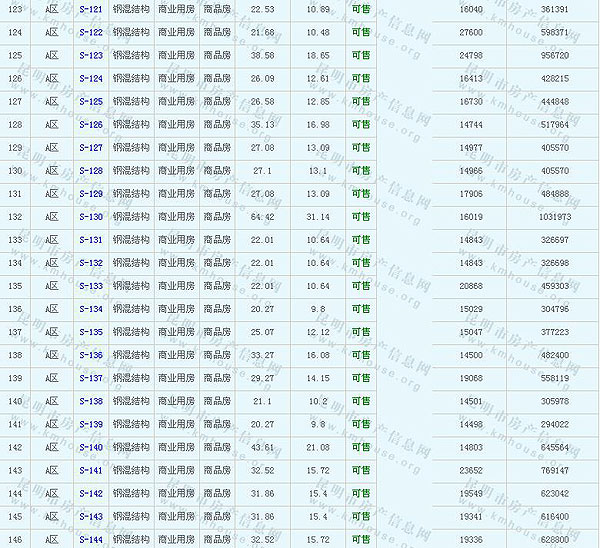Click the S-122 room number link

[91, 32]
